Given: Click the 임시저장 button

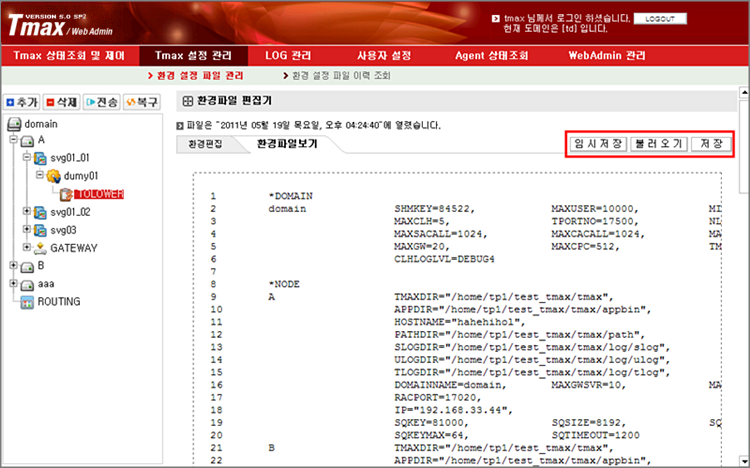Looking at the screenshot, I should click(x=598, y=144).
